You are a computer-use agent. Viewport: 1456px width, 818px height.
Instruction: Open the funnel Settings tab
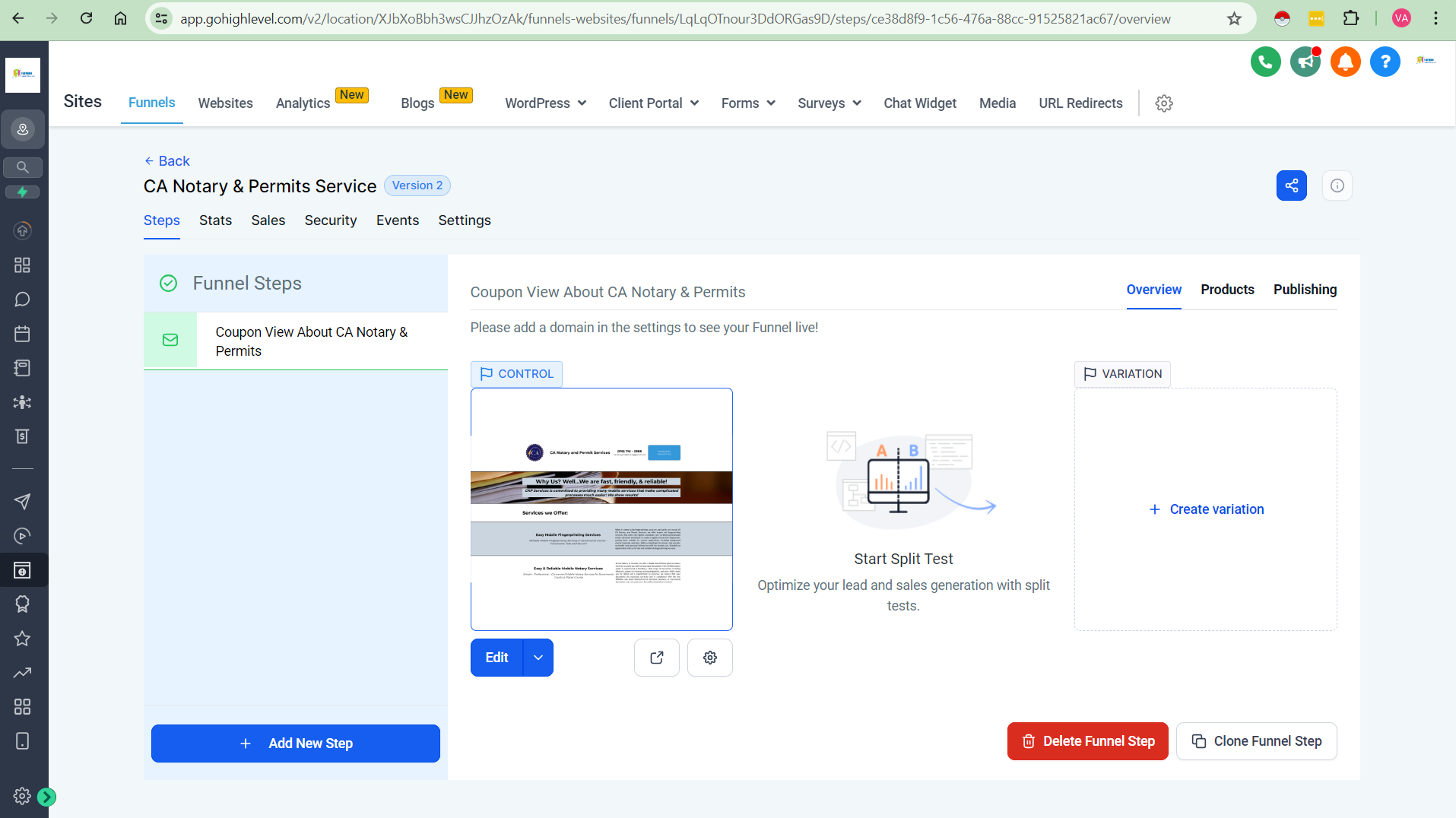click(x=465, y=220)
